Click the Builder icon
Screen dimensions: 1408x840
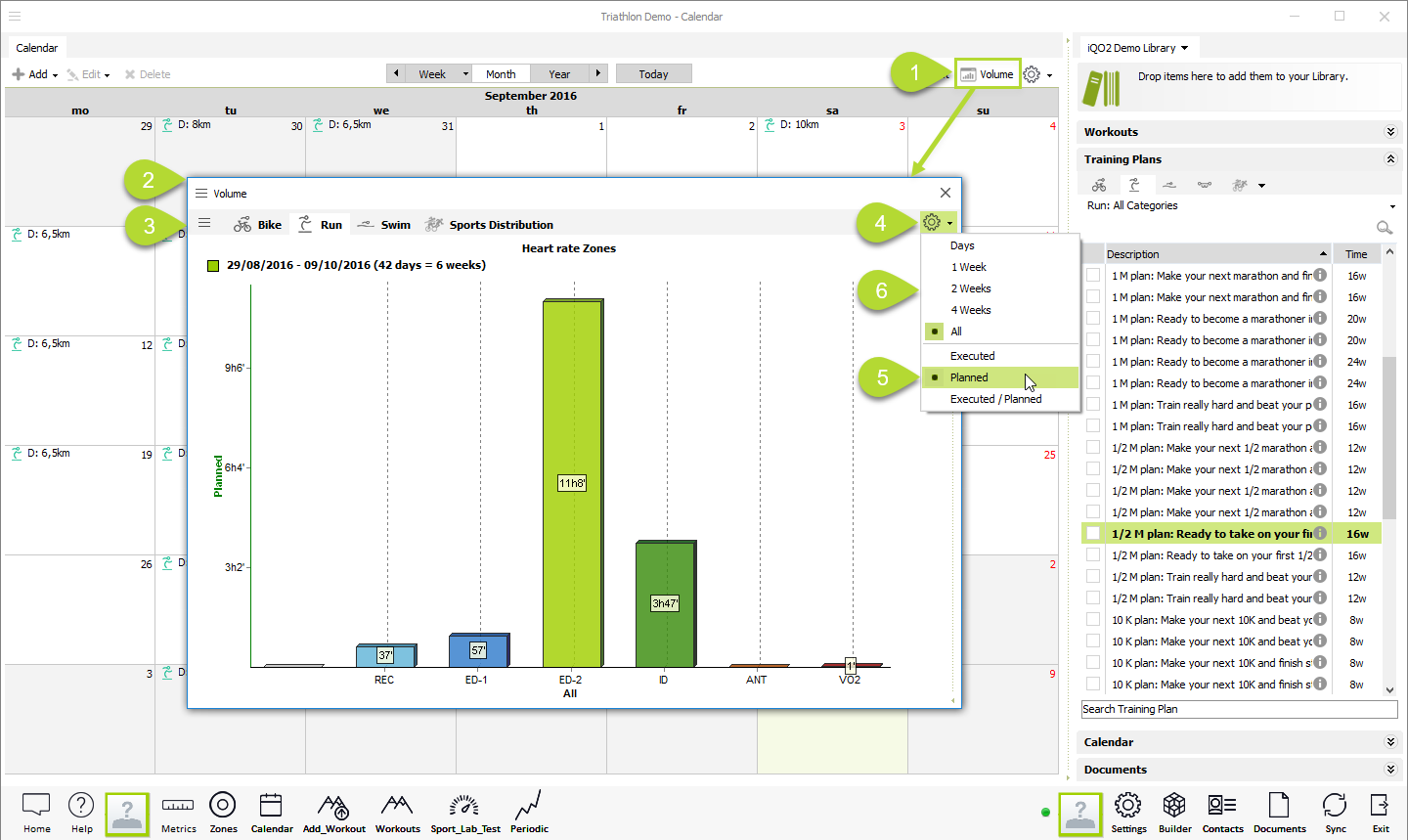(1174, 812)
